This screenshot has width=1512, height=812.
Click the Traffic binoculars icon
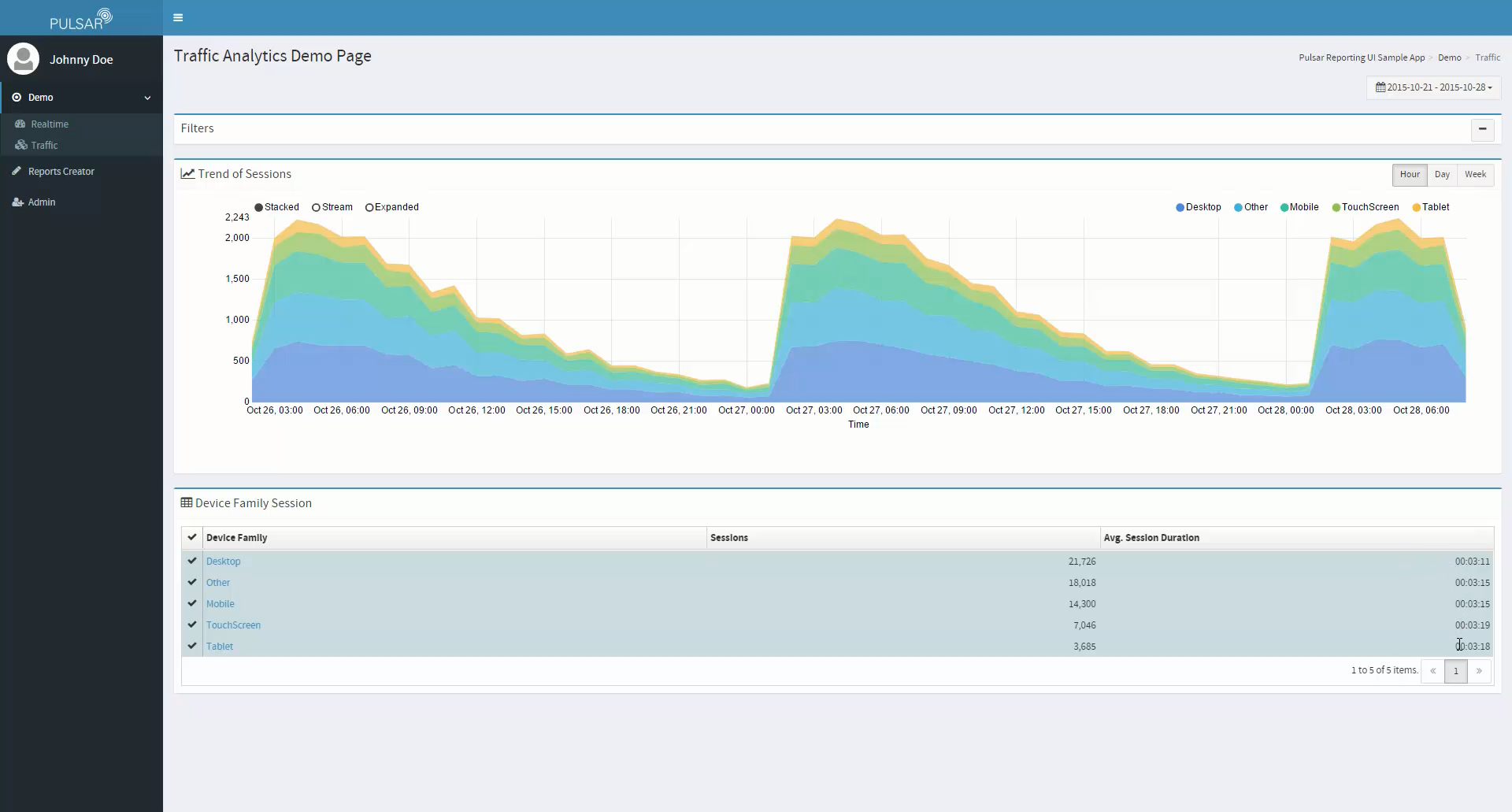point(20,146)
